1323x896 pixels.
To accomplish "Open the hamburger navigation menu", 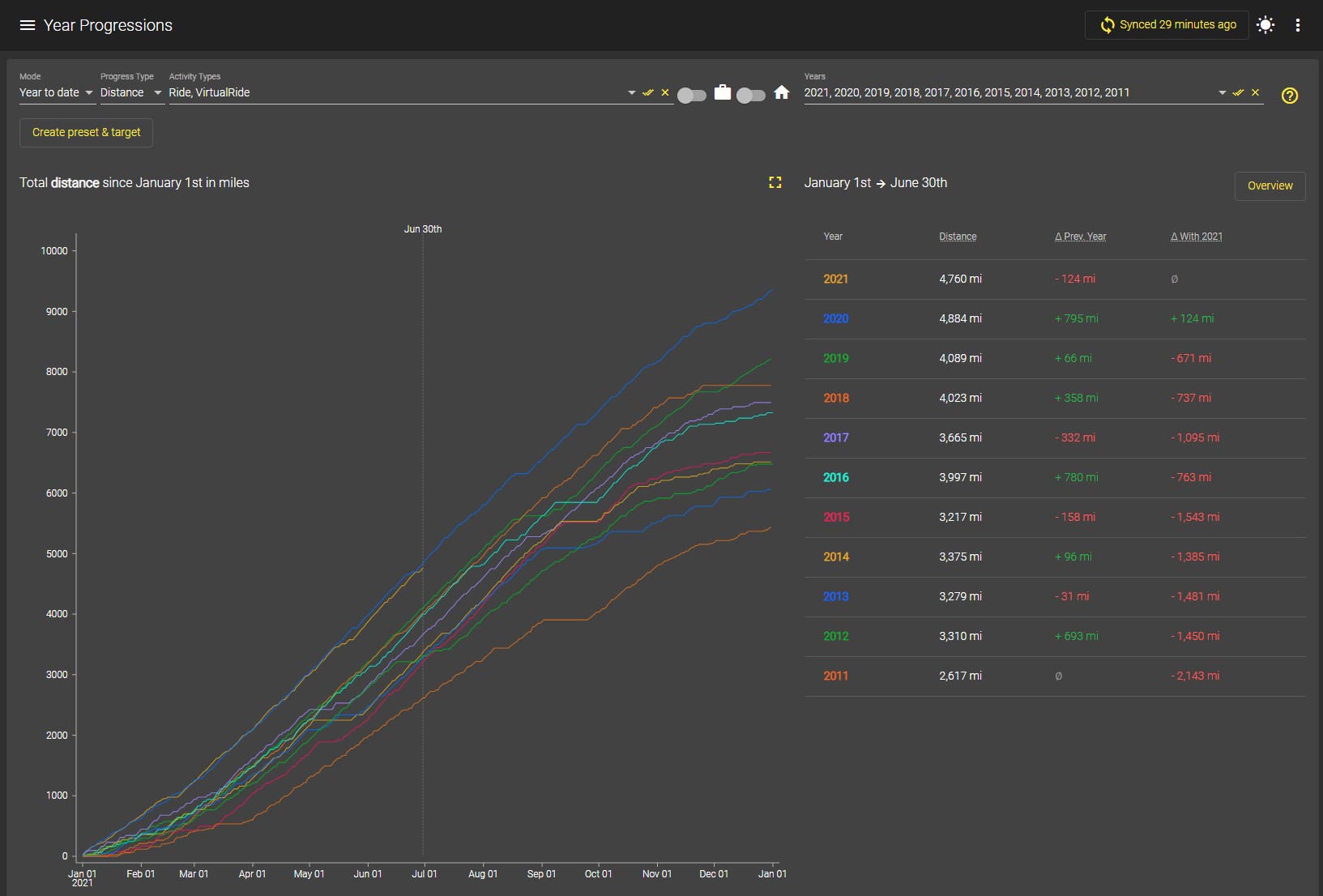I will 27,25.
